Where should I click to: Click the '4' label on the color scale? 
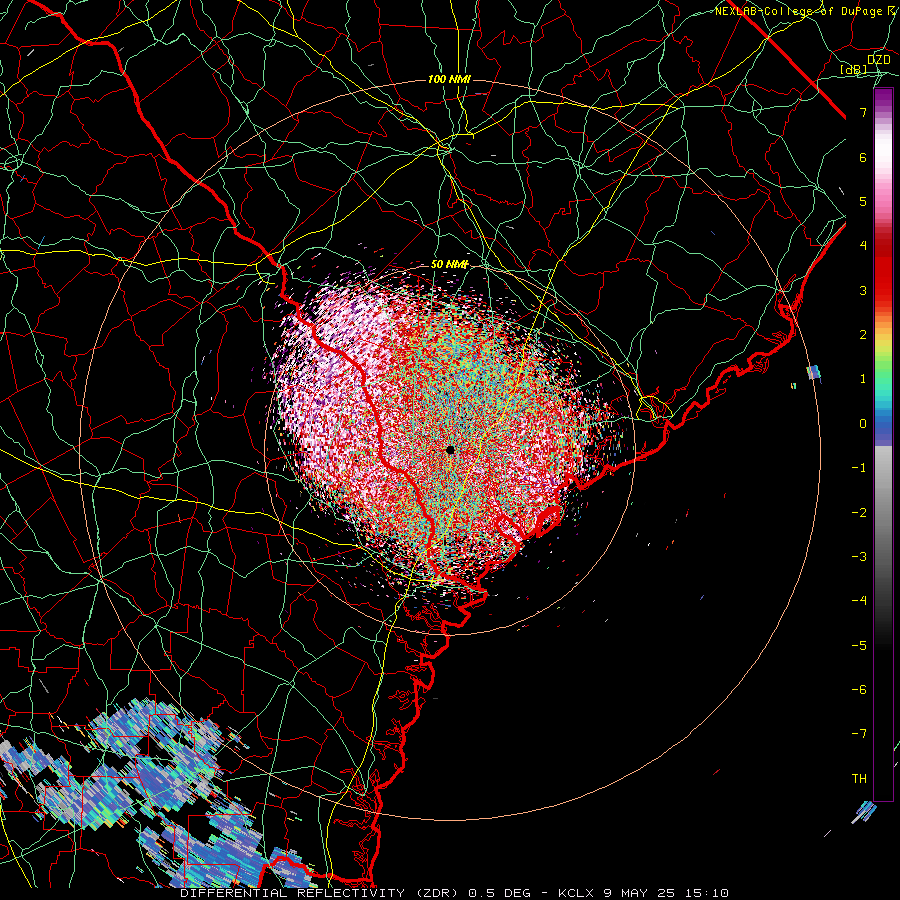tap(863, 246)
